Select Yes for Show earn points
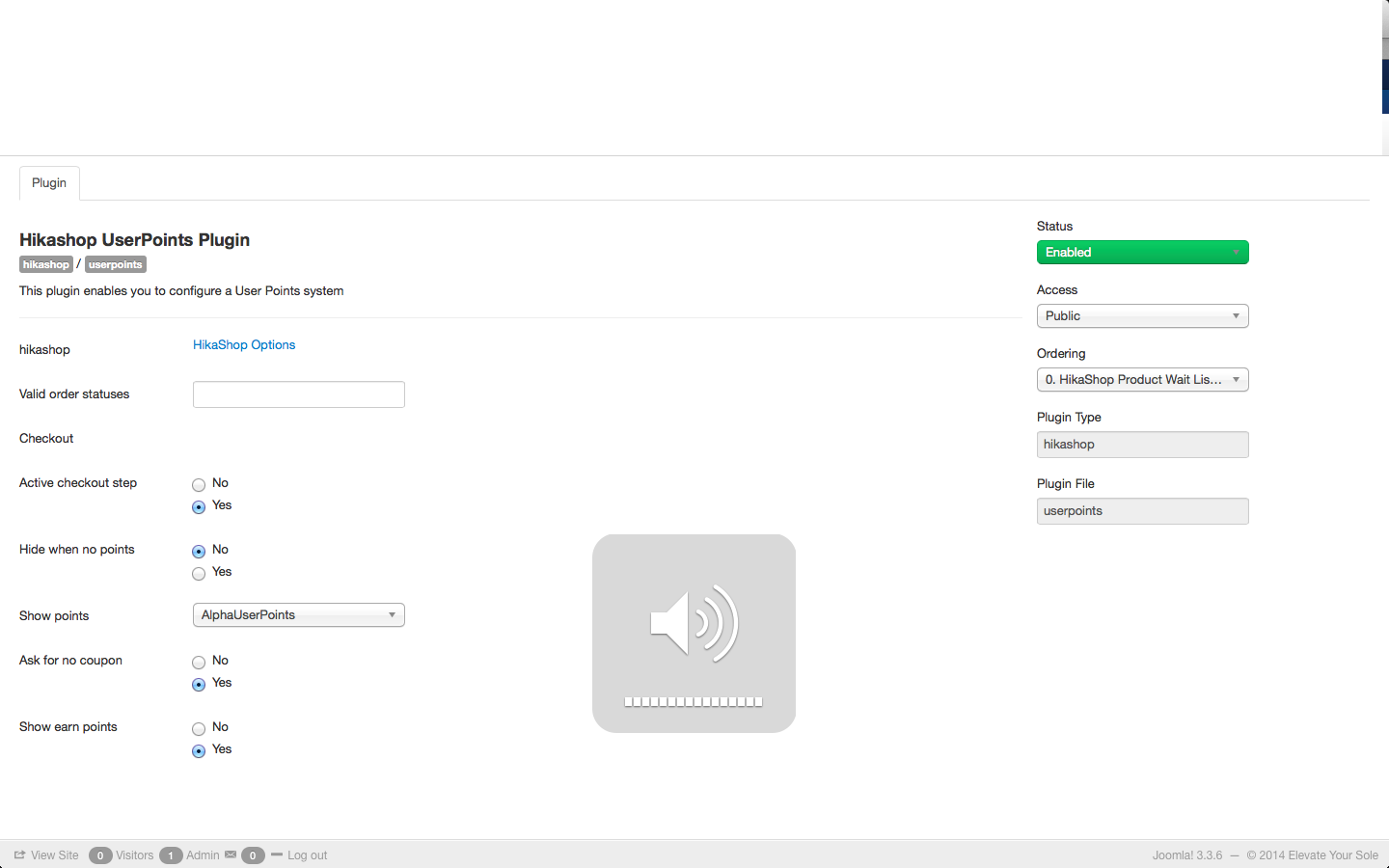Screen dimensions: 1389x868 [199, 750]
